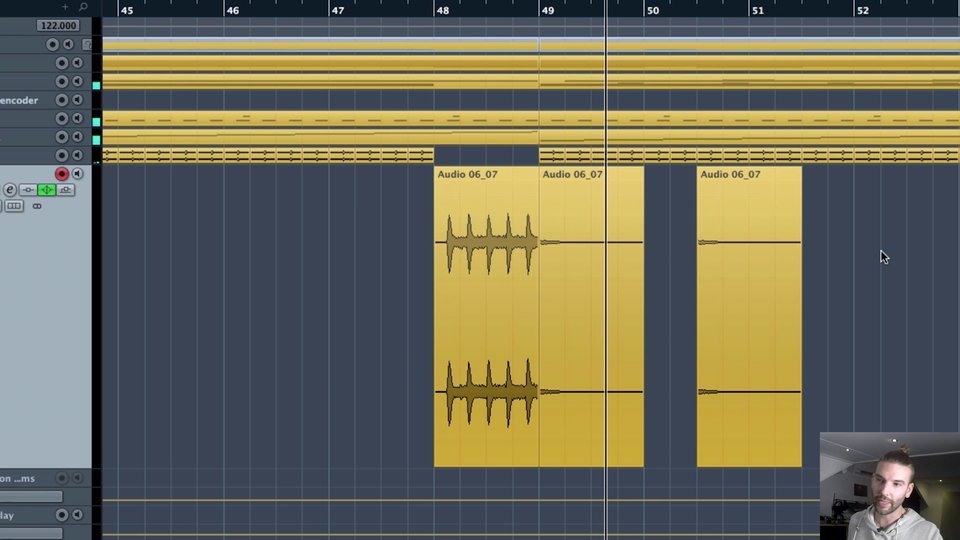This screenshot has height=540, width=960.
Task: Toggle monitor on the 'lay' track
Action: (77, 515)
